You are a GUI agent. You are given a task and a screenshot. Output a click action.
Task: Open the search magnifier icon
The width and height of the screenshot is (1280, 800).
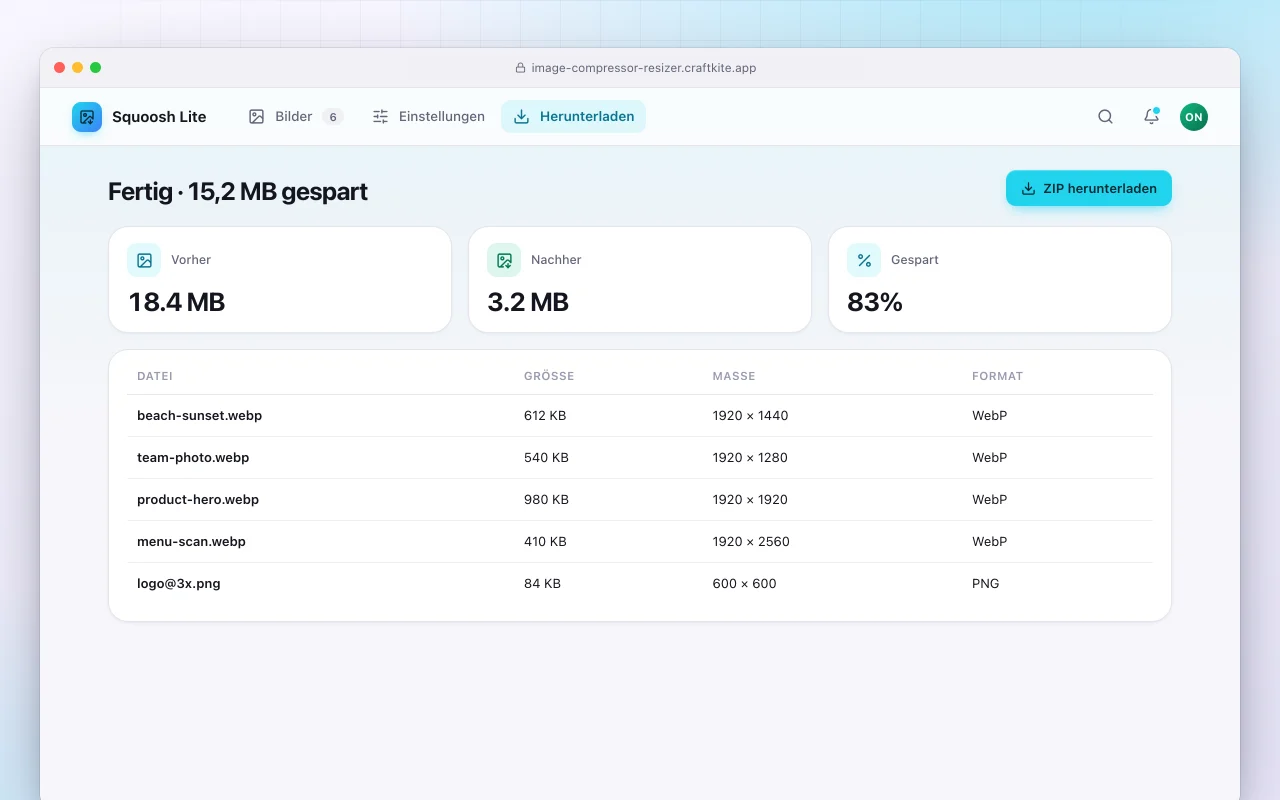pos(1105,117)
